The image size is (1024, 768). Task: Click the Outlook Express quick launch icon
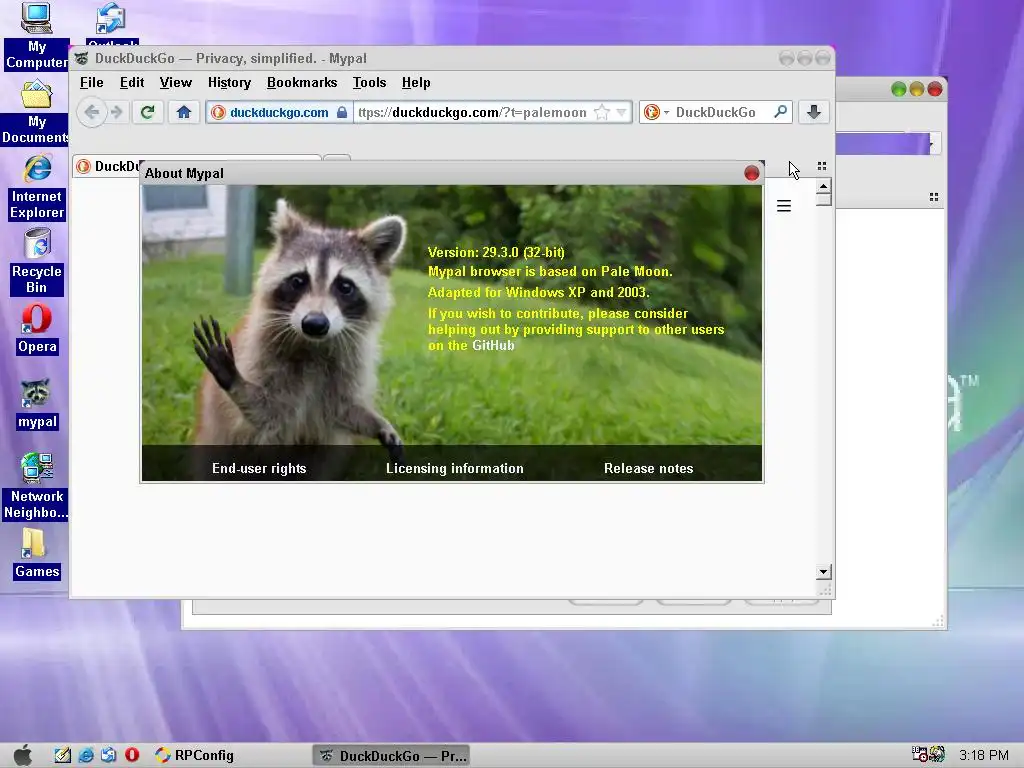click(x=108, y=755)
